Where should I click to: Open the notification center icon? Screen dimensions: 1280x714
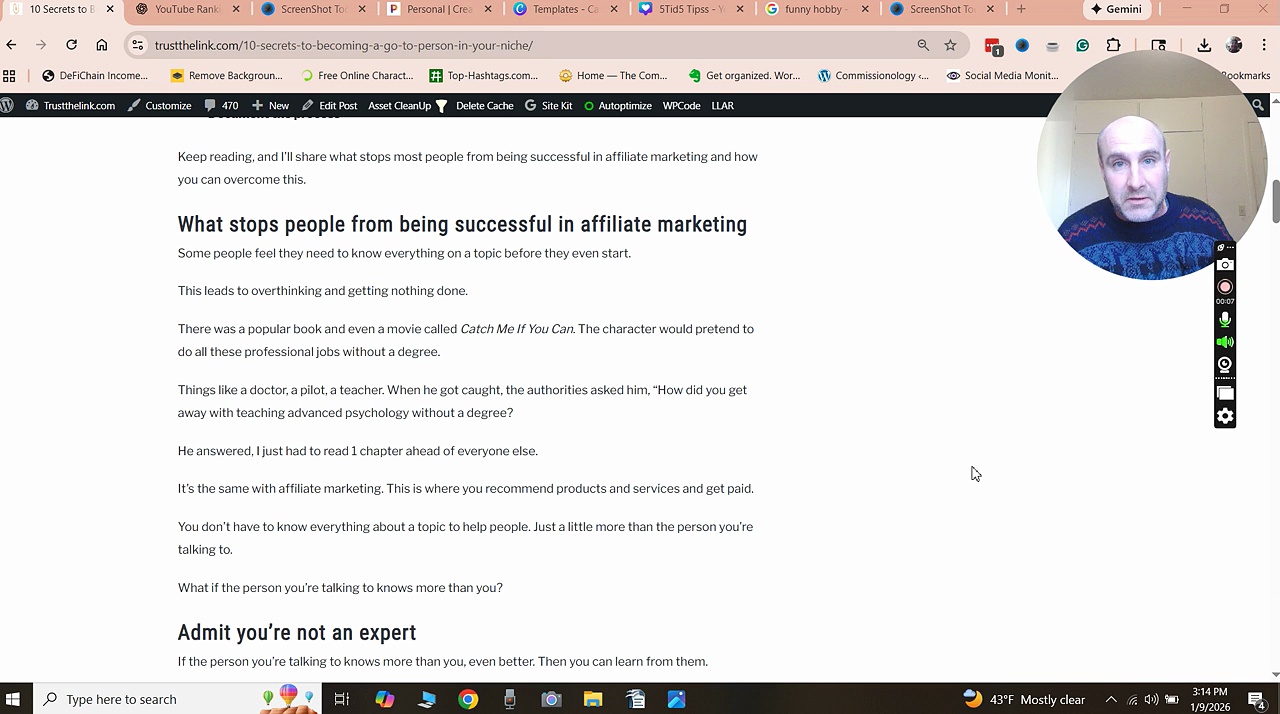tap(1258, 699)
